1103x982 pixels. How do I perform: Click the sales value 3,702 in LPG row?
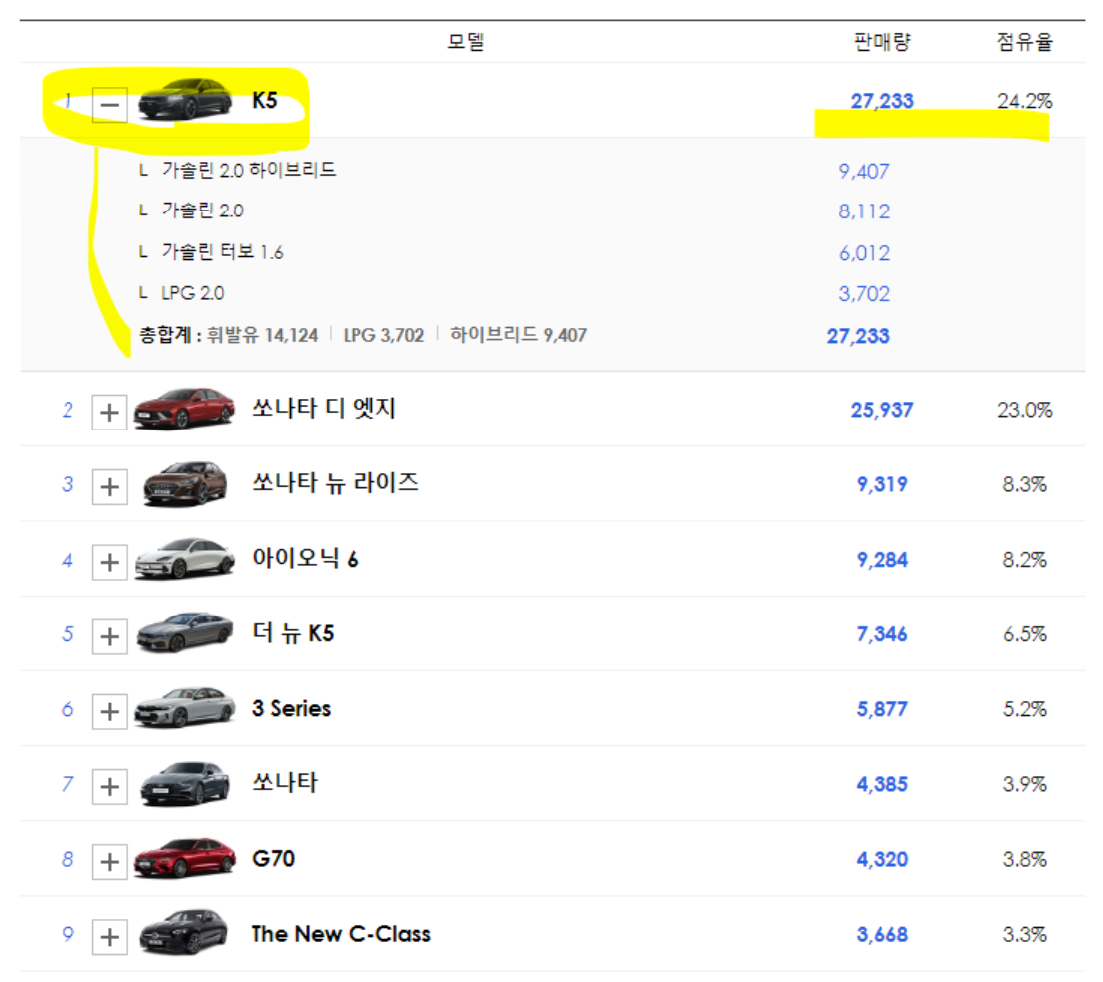[x=864, y=294]
